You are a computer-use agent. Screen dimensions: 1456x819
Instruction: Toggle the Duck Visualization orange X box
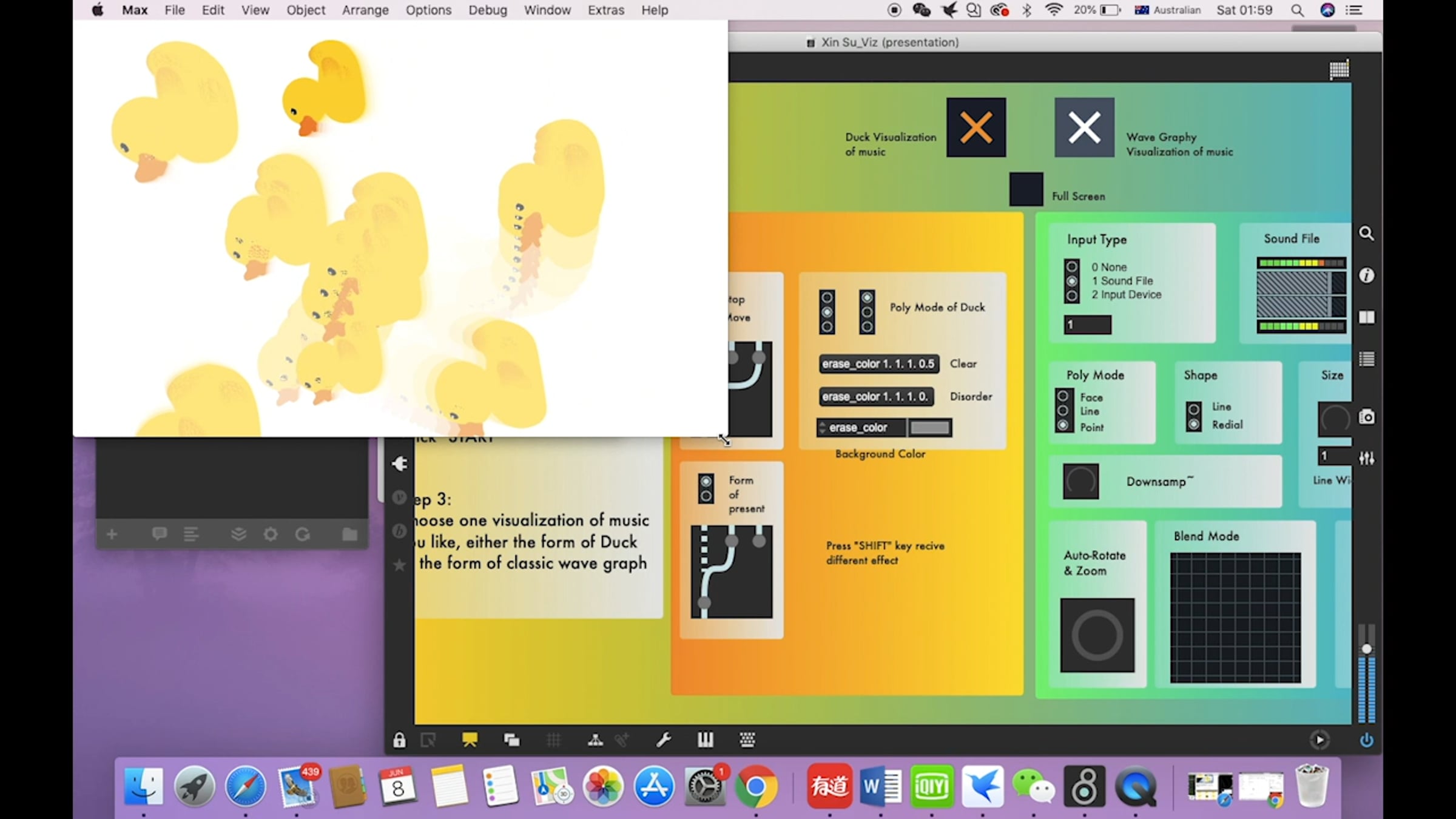pos(976,127)
